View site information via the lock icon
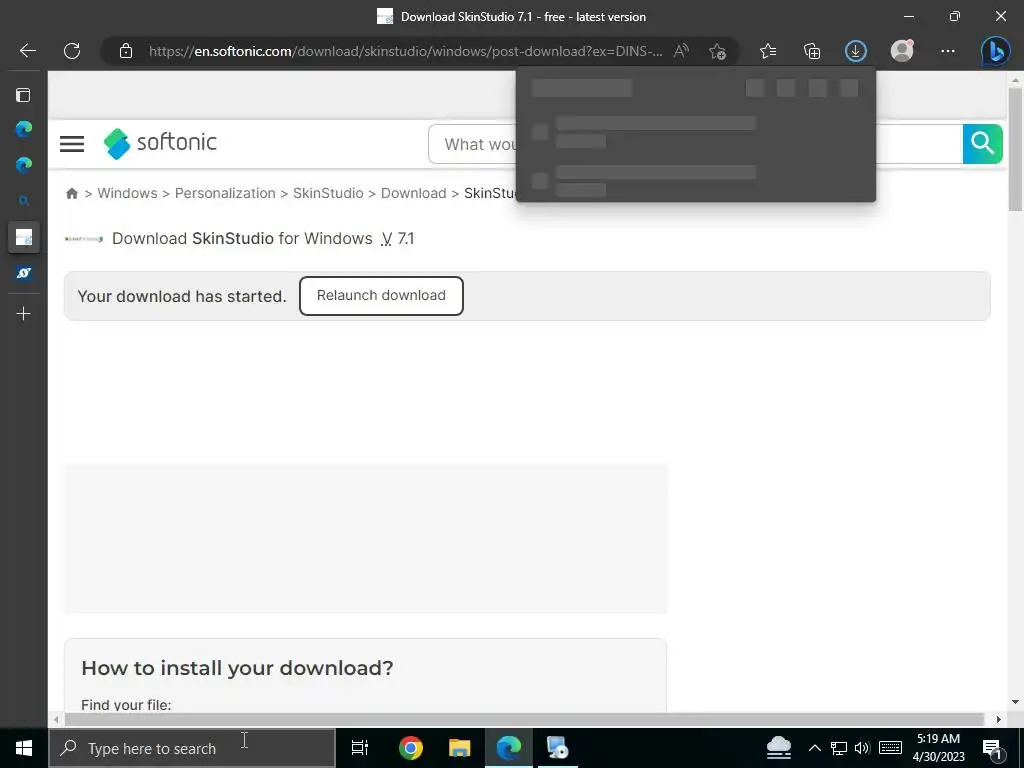This screenshot has height=768, width=1024. (x=126, y=51)
